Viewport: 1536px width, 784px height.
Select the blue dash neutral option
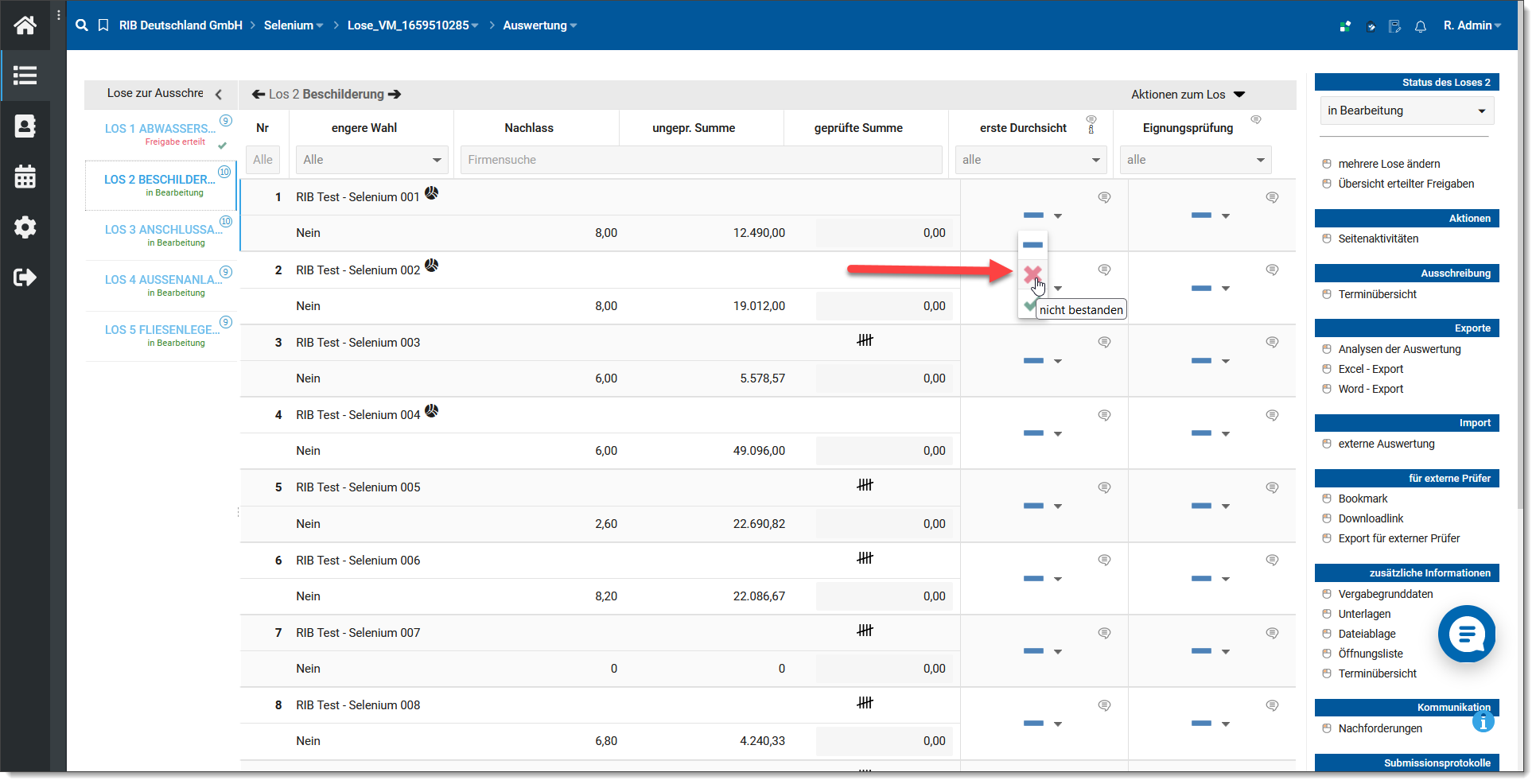(1032, 245)
